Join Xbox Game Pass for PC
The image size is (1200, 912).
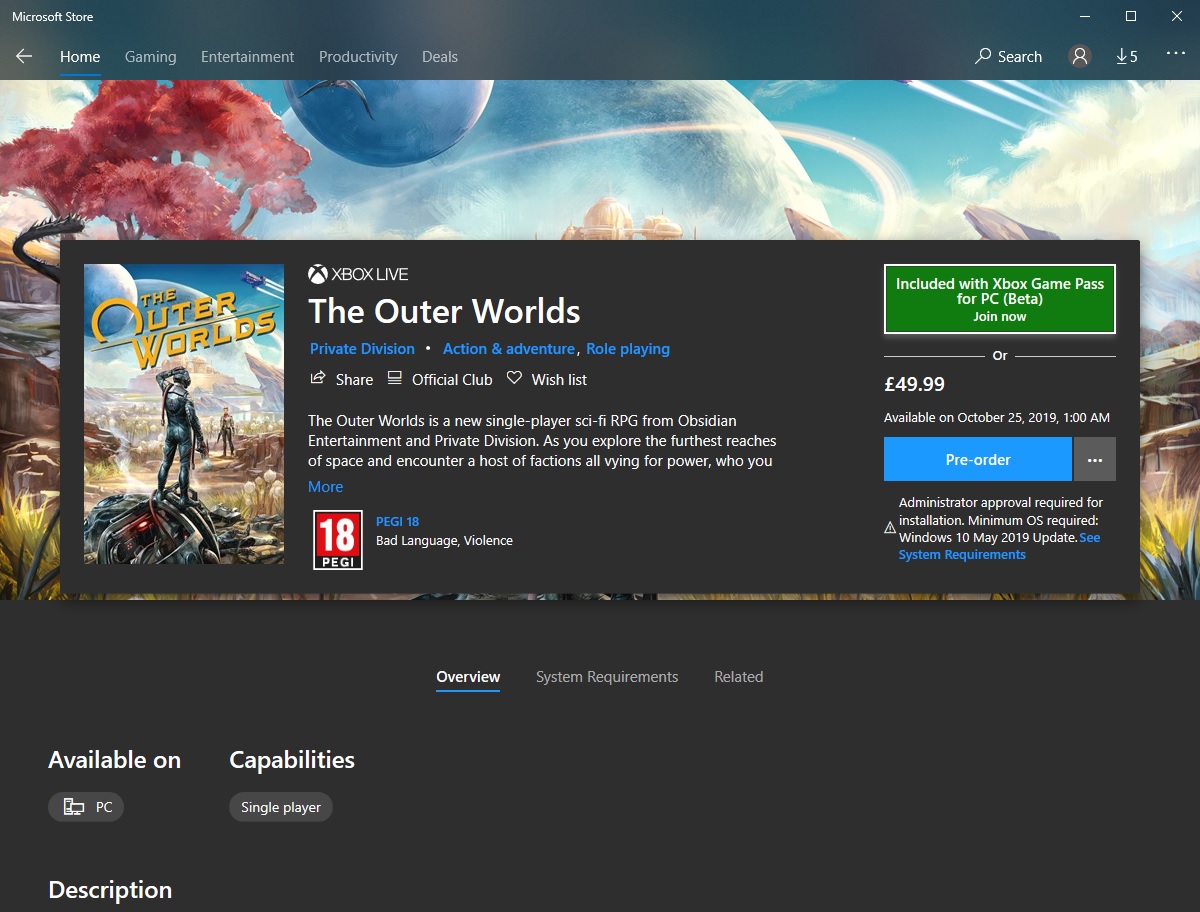(1000, 299)
